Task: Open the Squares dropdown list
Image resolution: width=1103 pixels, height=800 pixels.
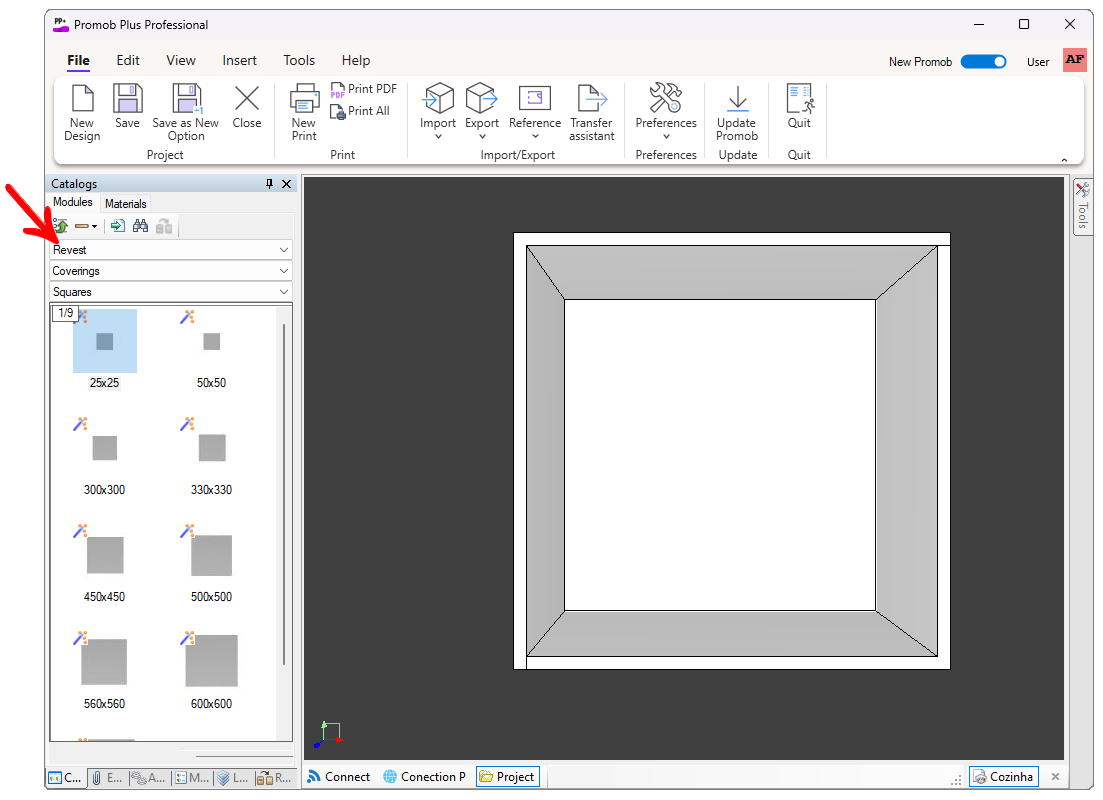Action: click(171, 292)
